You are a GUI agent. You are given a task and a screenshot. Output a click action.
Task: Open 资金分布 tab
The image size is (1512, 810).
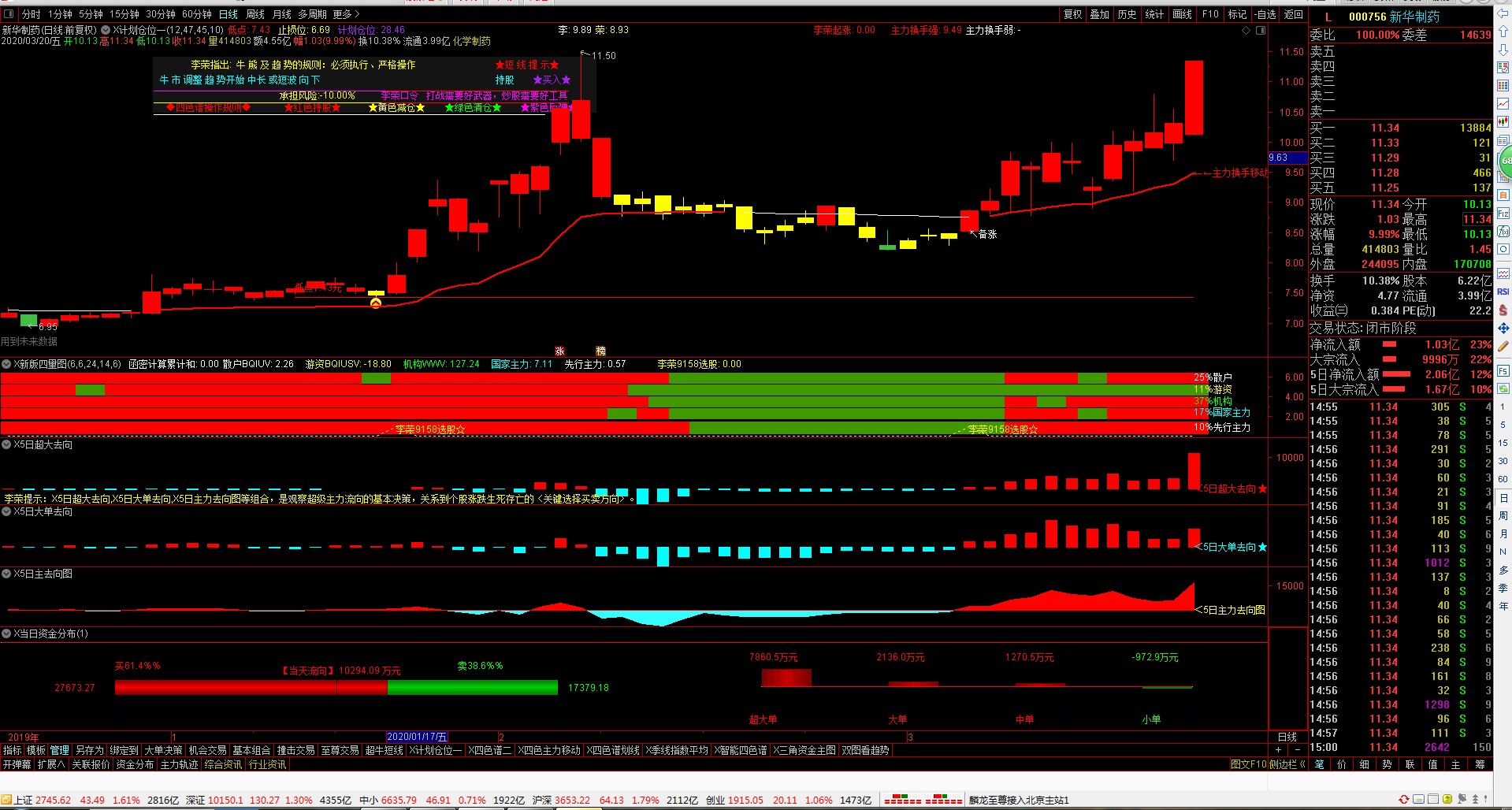135,764
